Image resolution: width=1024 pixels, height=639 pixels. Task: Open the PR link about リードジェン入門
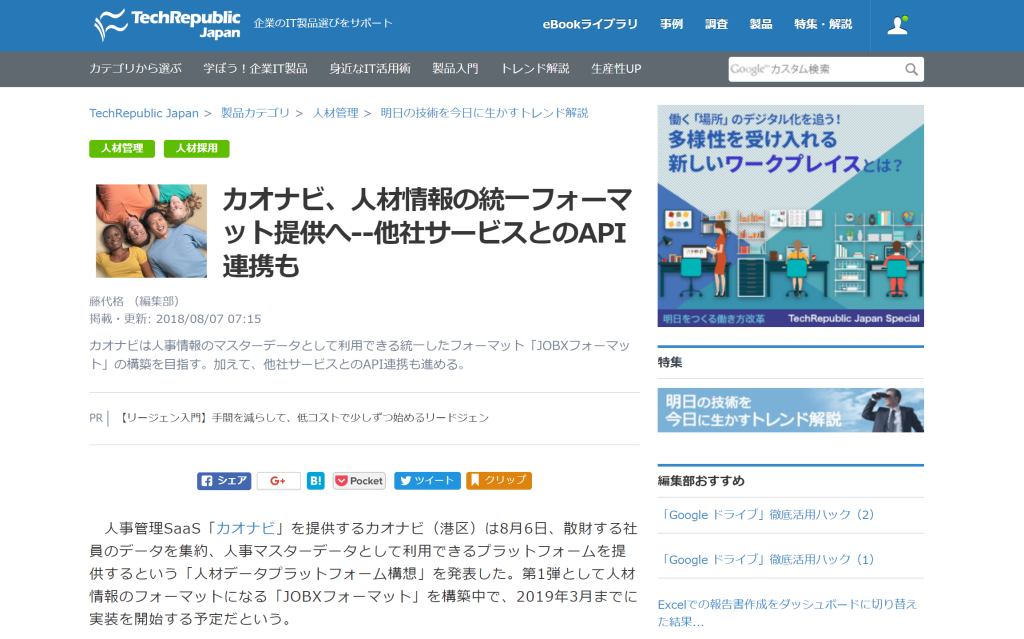pyautogui.click(x=304, y=418)
